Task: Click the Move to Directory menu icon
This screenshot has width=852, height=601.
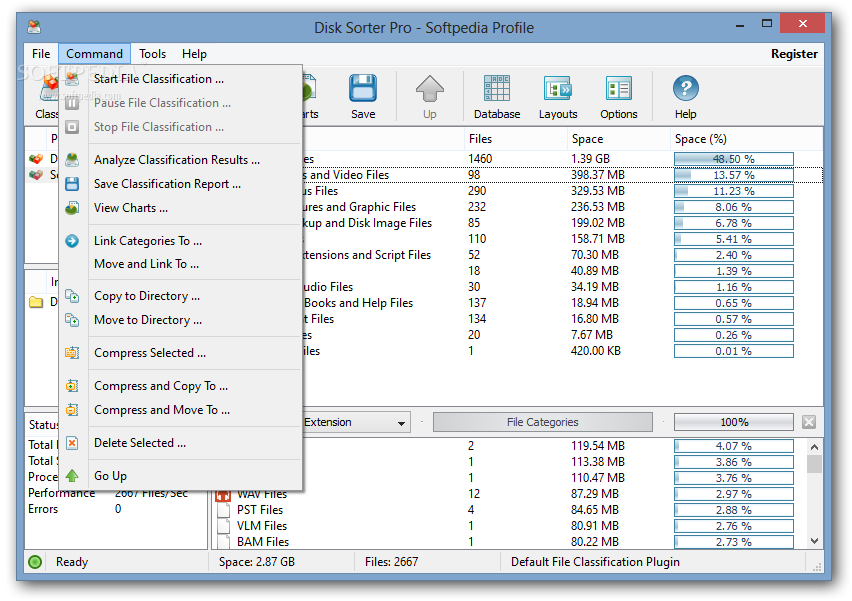Action: point(72,320)
